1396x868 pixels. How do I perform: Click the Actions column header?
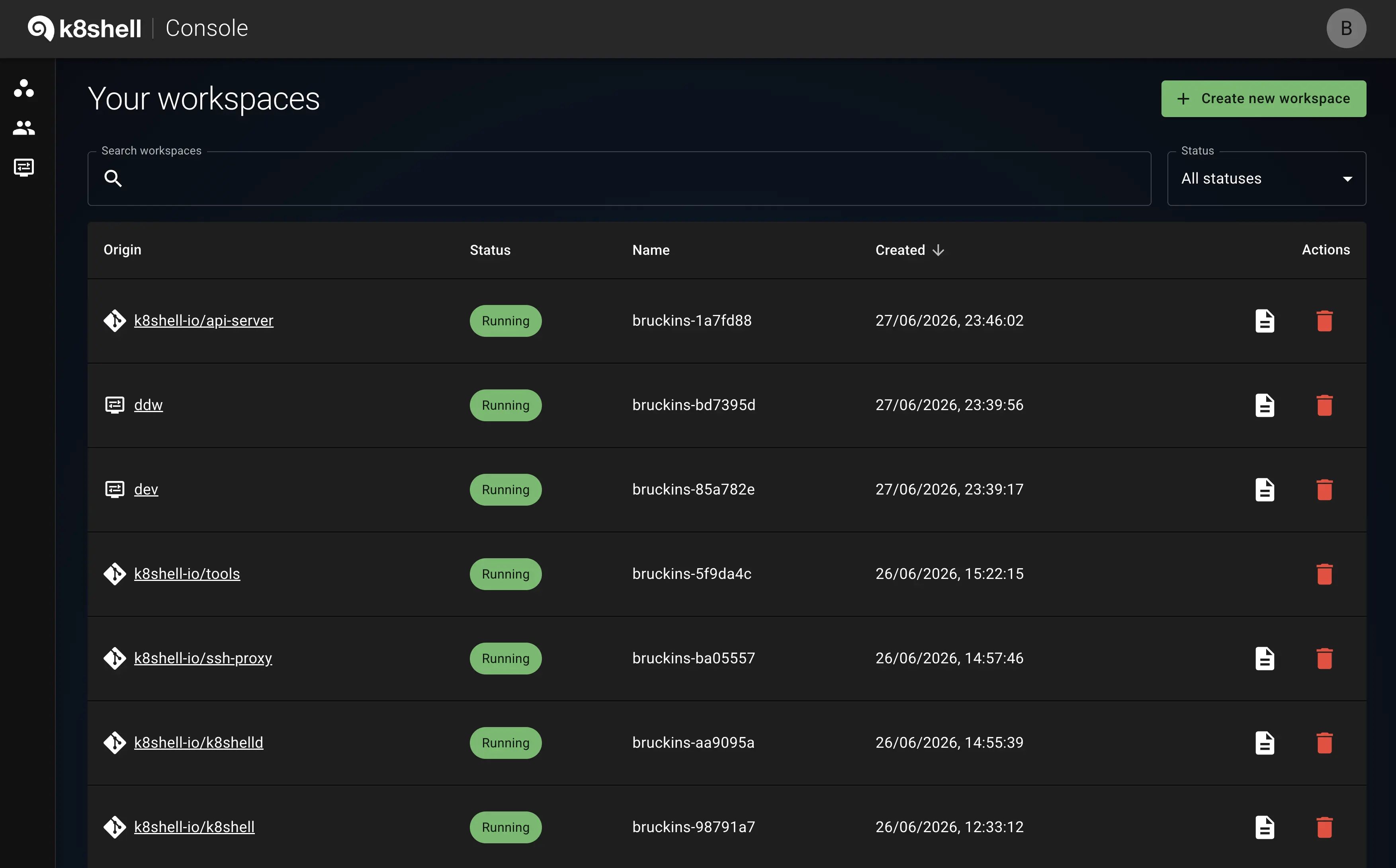pyautogui.click(x=1326, y=250)
